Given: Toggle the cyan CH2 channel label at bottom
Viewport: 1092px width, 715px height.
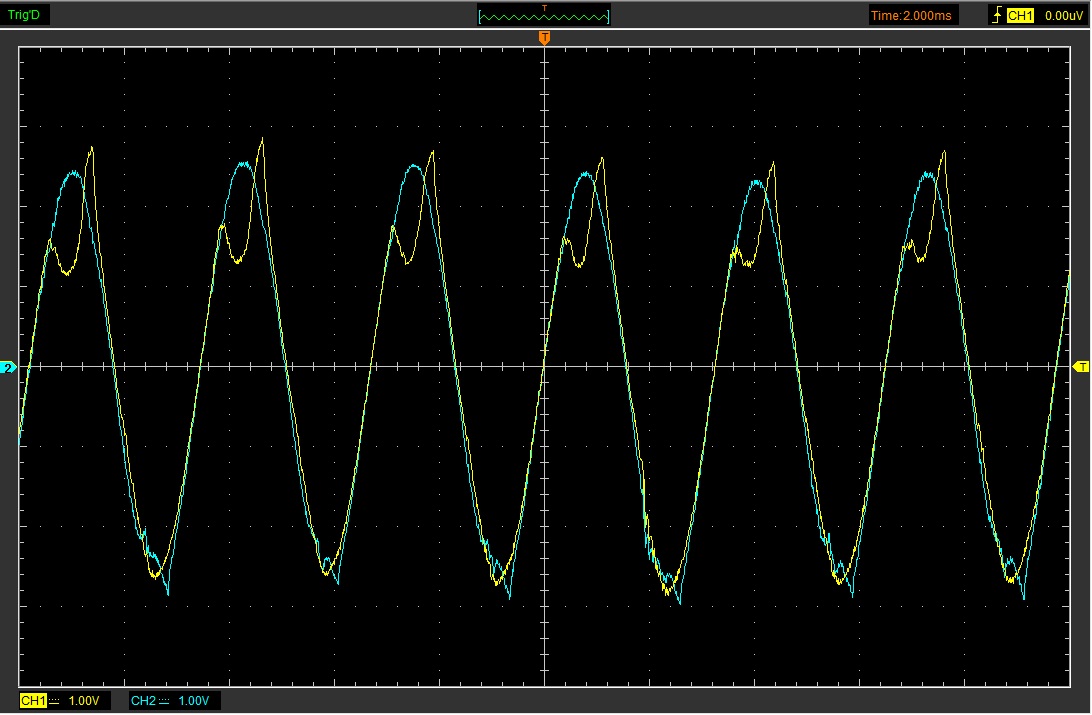Looking at the screenshot, I should click(x=143, y=701).
